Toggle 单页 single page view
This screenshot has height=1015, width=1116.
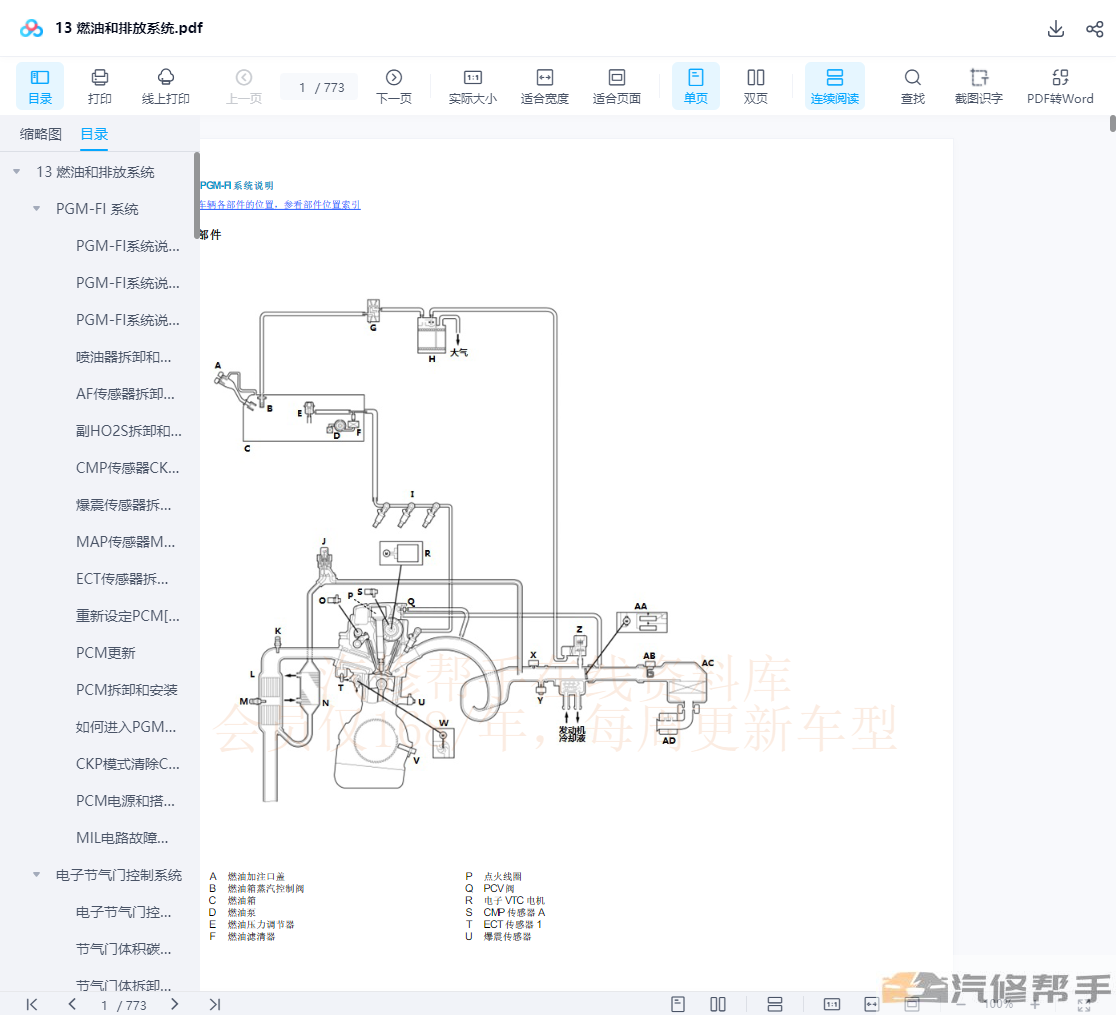click(695, 86)
